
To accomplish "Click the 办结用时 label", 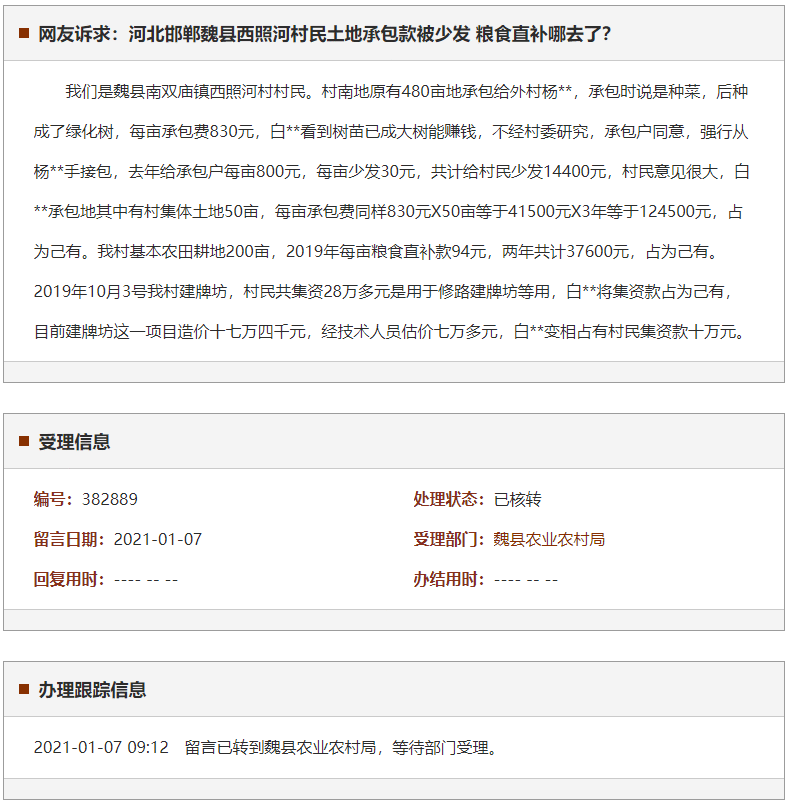I will (x=449, y=579).
